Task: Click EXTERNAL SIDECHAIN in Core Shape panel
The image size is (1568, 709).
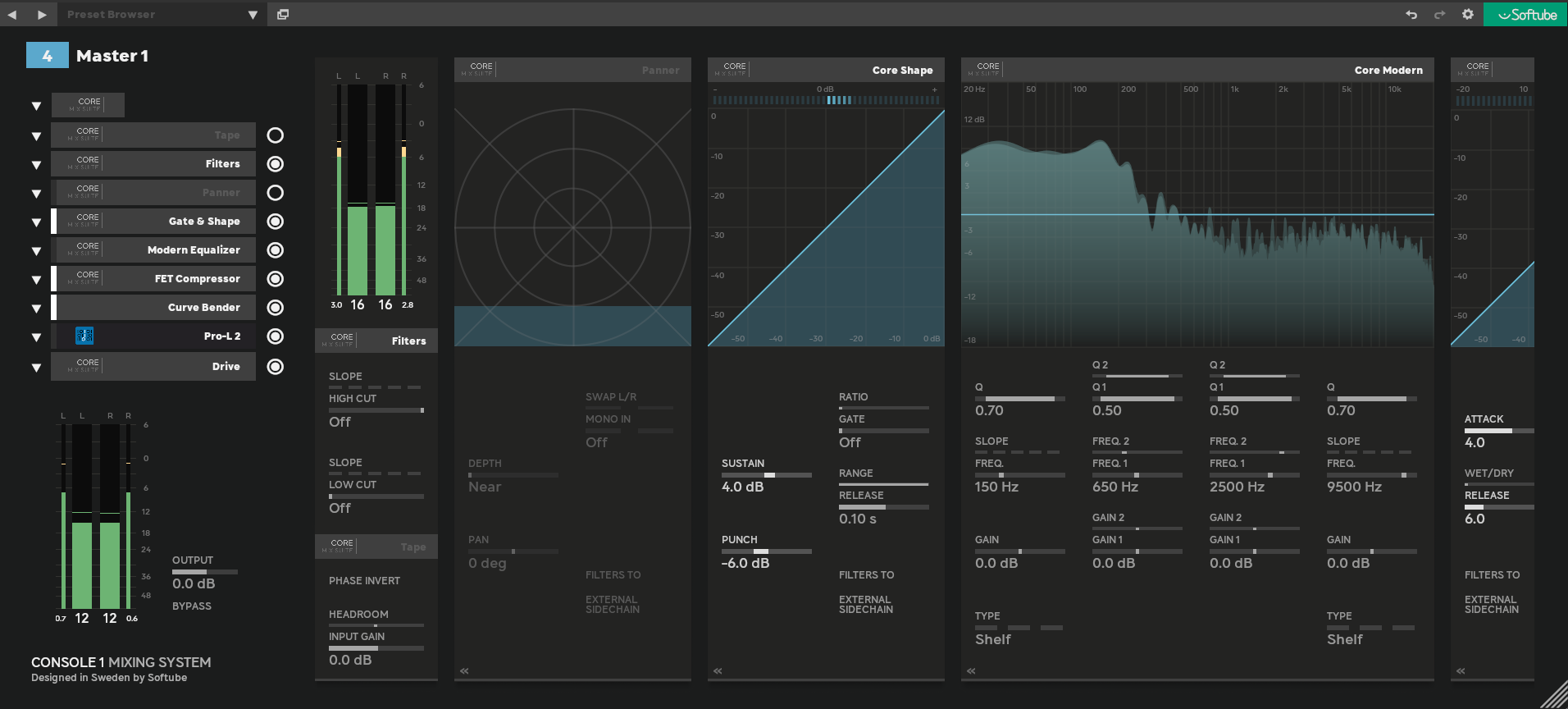Action: point(866,605)
